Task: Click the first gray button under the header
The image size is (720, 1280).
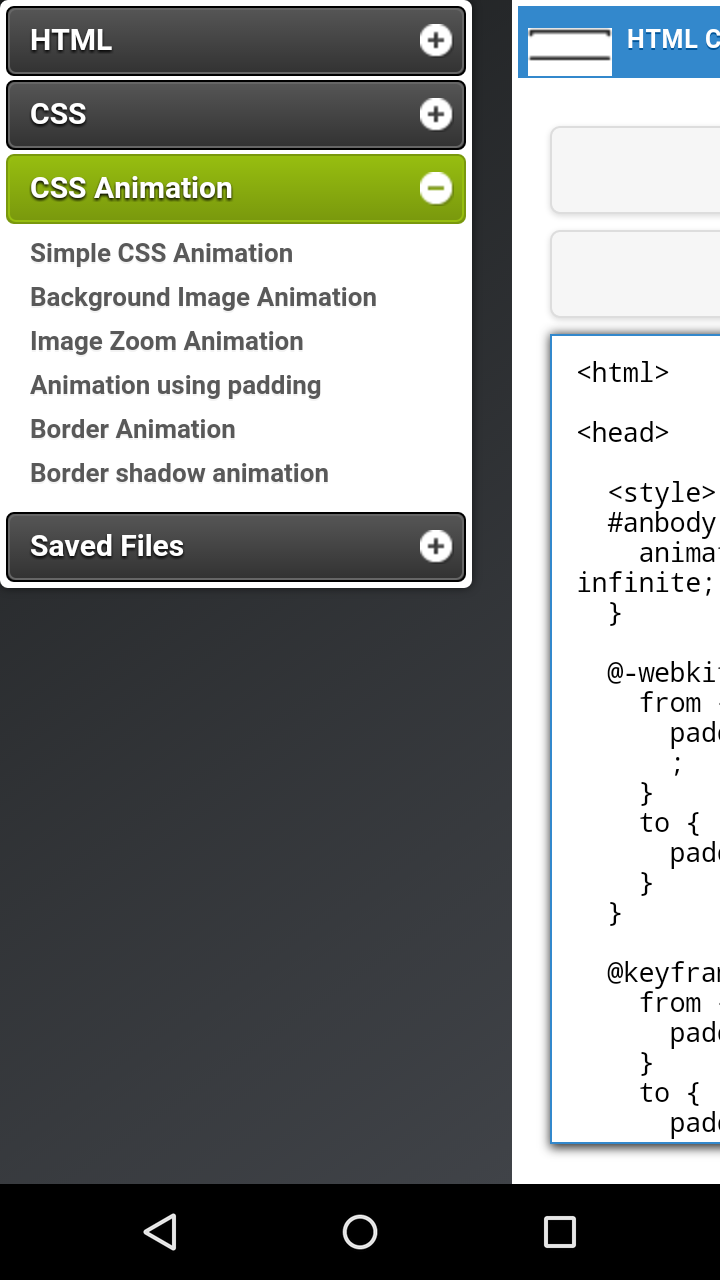Action: [x=650, y=170]
